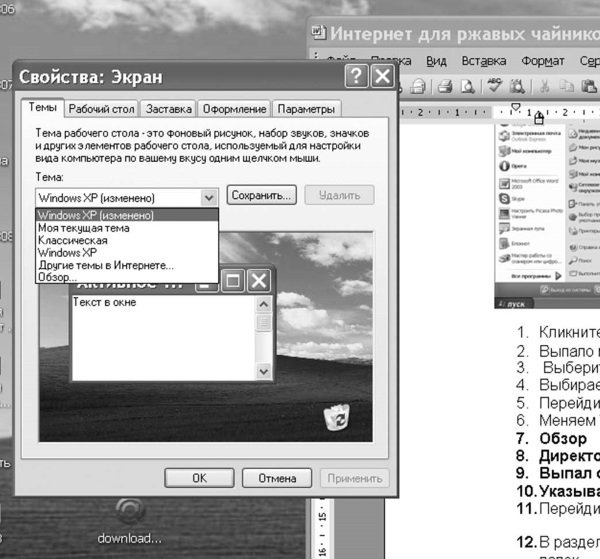Click the embedded Start menu screenshot in Word
Image resolution: width=600 pixels, height=559 pixels.
point(547,215)
